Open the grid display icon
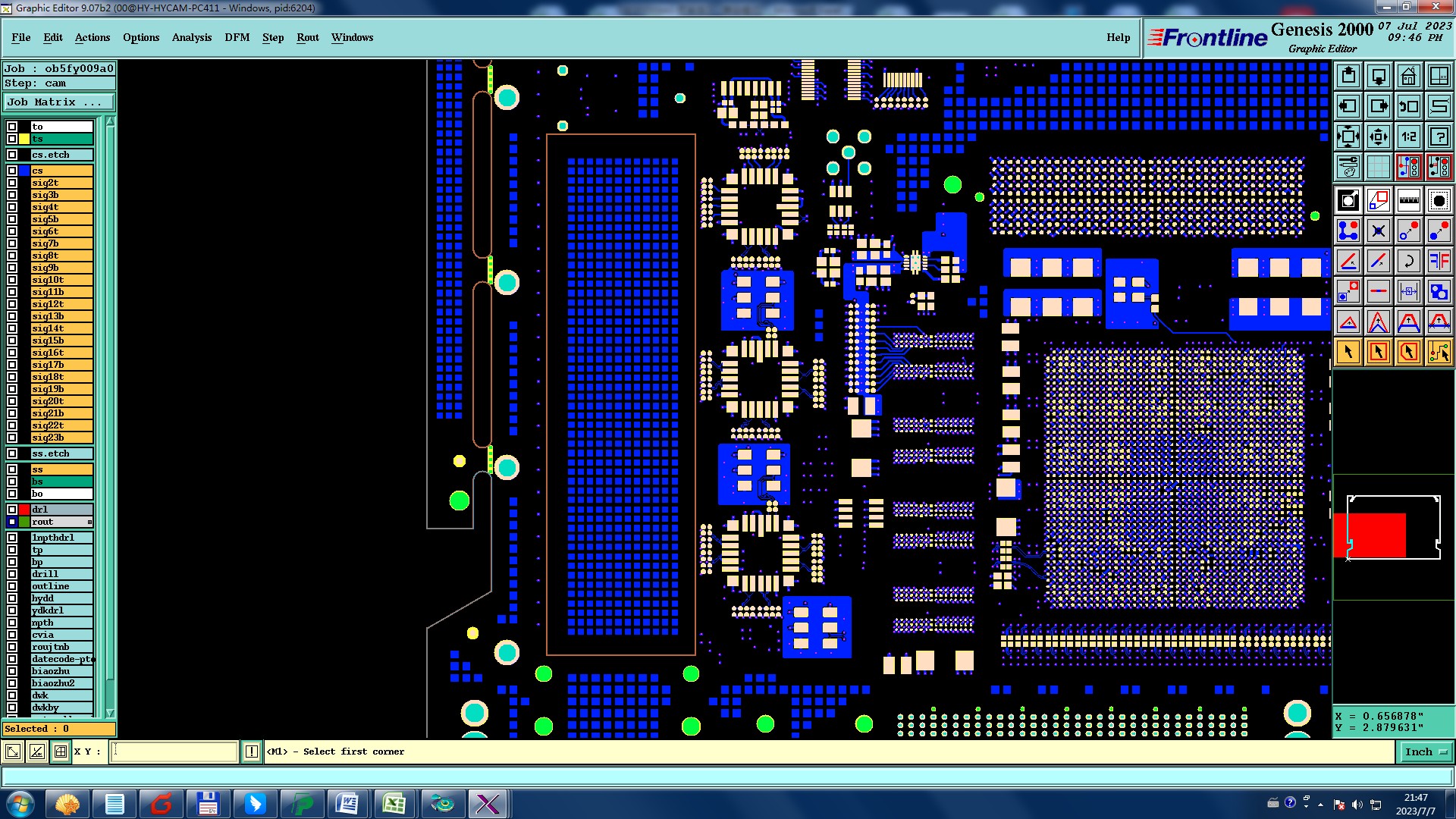 (1378, 167)
